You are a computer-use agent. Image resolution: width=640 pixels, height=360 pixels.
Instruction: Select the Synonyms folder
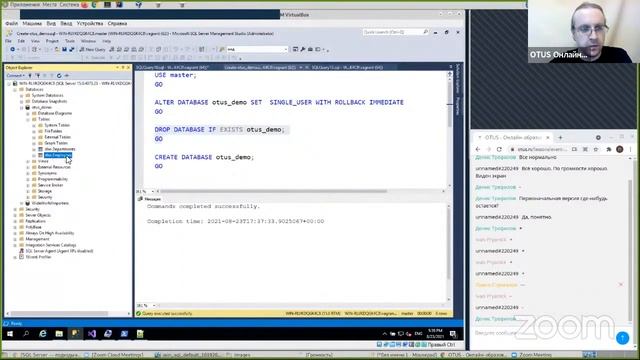click(x=47, y=173)
